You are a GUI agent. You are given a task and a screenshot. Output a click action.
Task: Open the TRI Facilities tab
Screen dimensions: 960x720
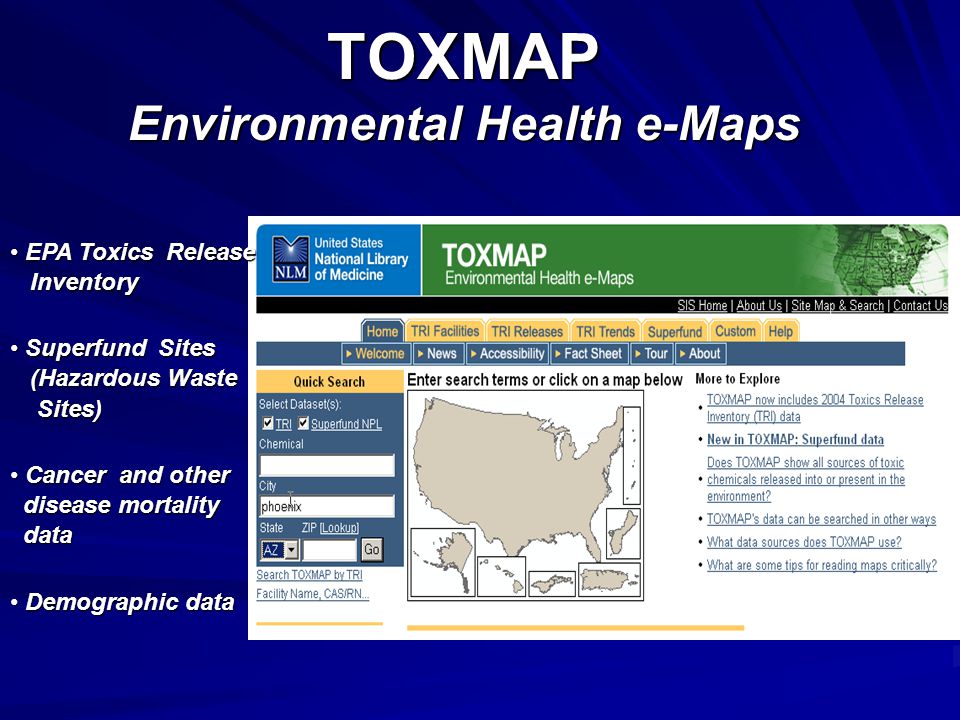[445, 331]
